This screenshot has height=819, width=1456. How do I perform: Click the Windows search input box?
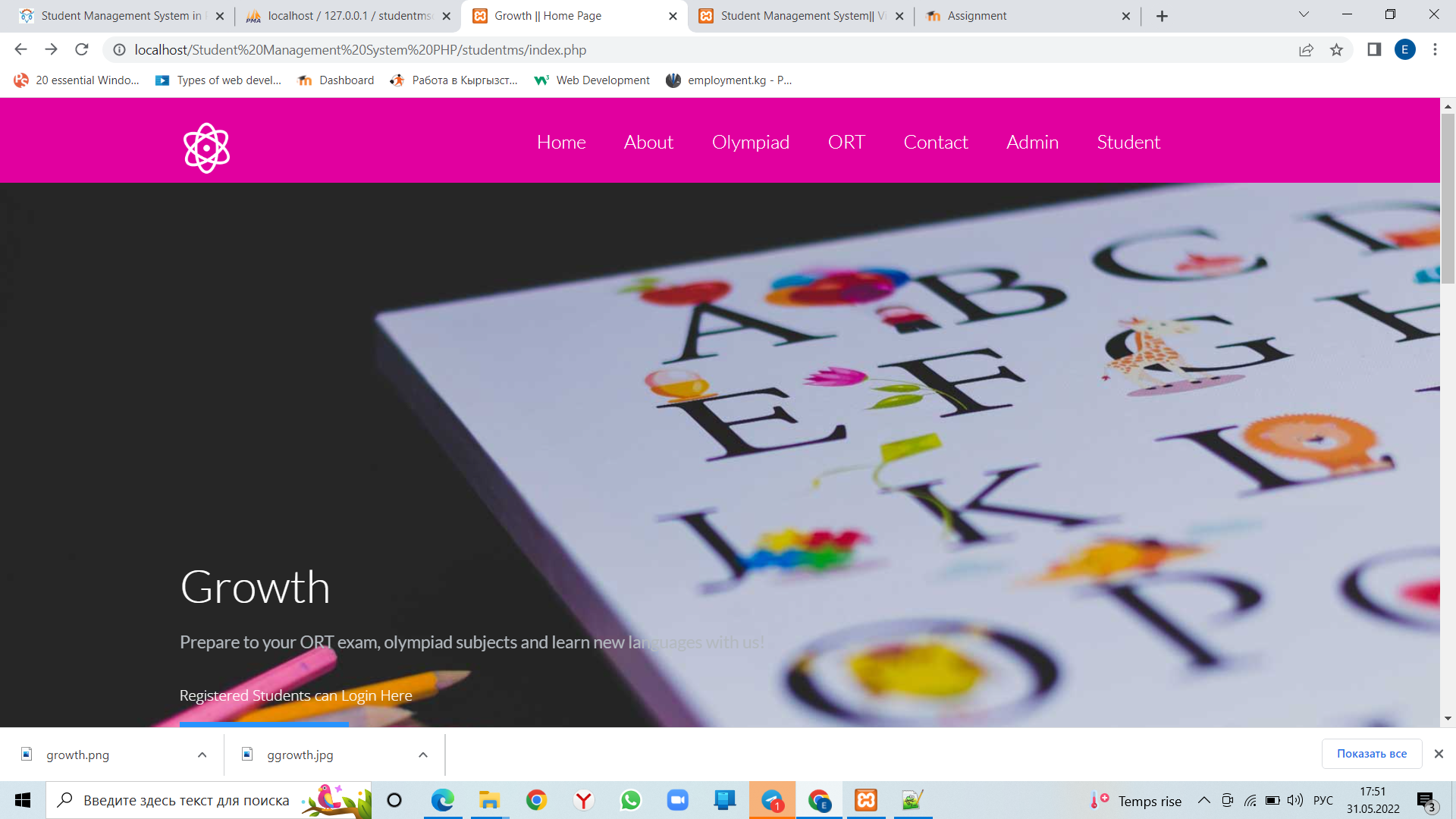click(186, 801)
